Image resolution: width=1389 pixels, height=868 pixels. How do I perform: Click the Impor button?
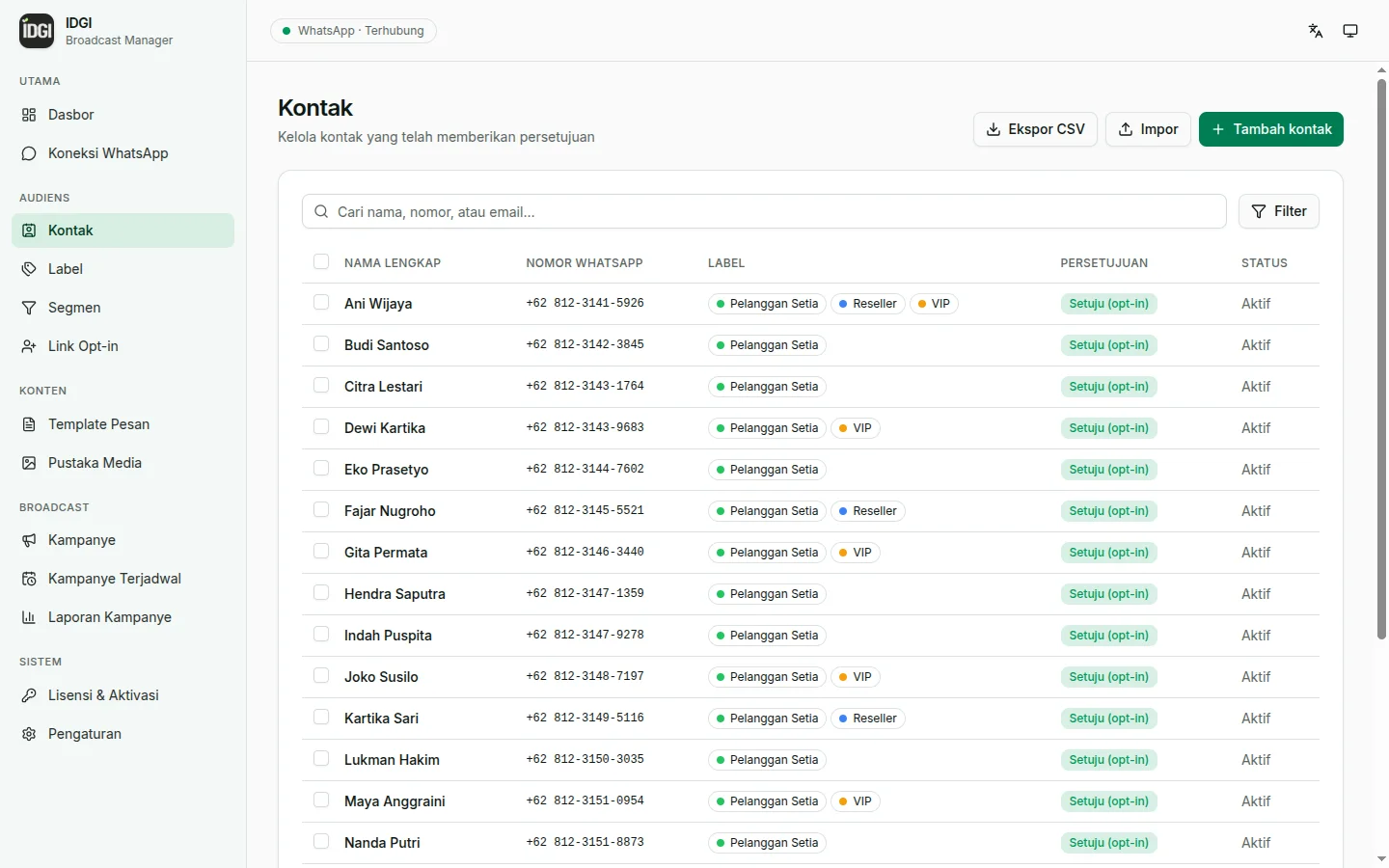point(1148,129)
